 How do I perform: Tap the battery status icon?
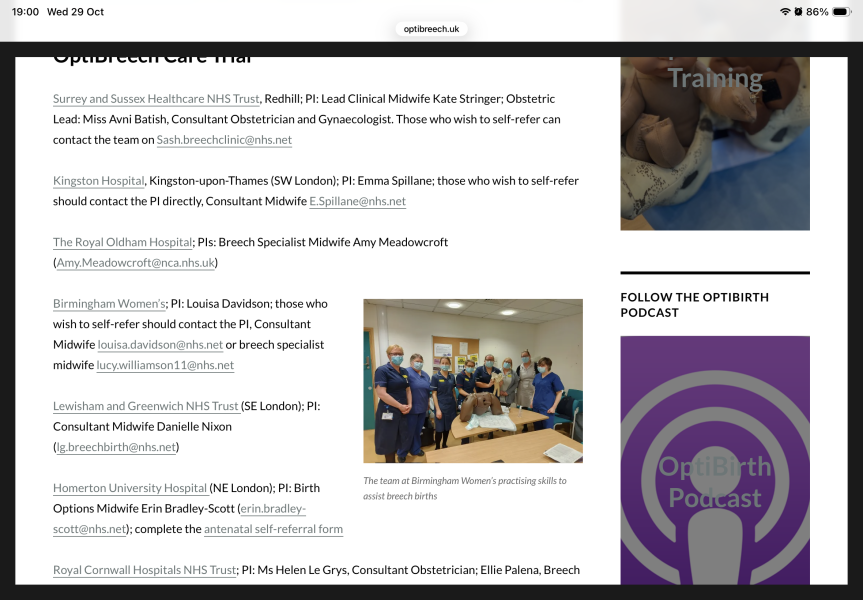(x=842, y=12)
